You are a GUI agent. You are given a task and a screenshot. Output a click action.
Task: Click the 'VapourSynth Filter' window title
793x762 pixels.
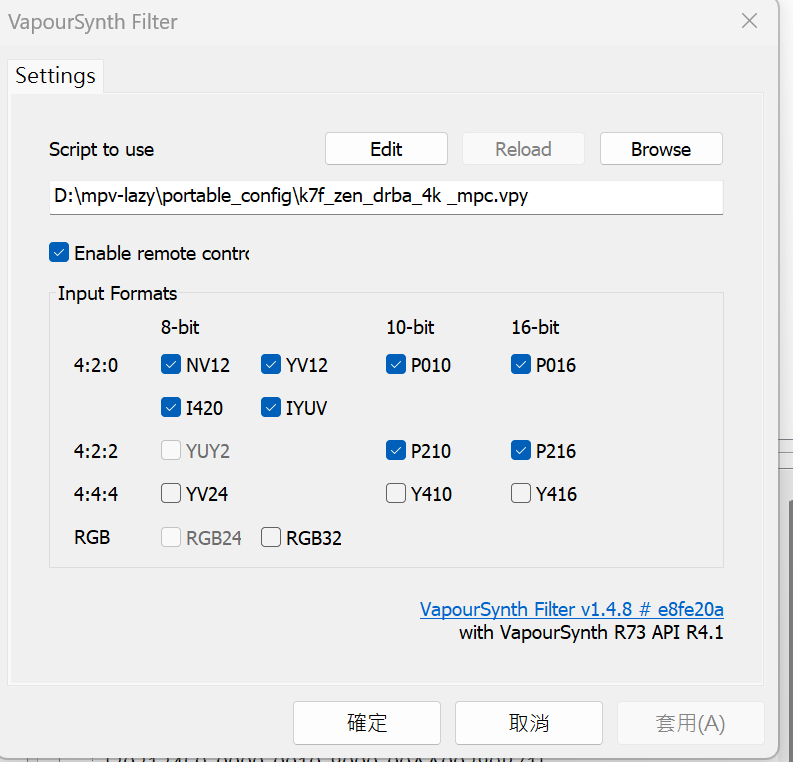[93, 22]
